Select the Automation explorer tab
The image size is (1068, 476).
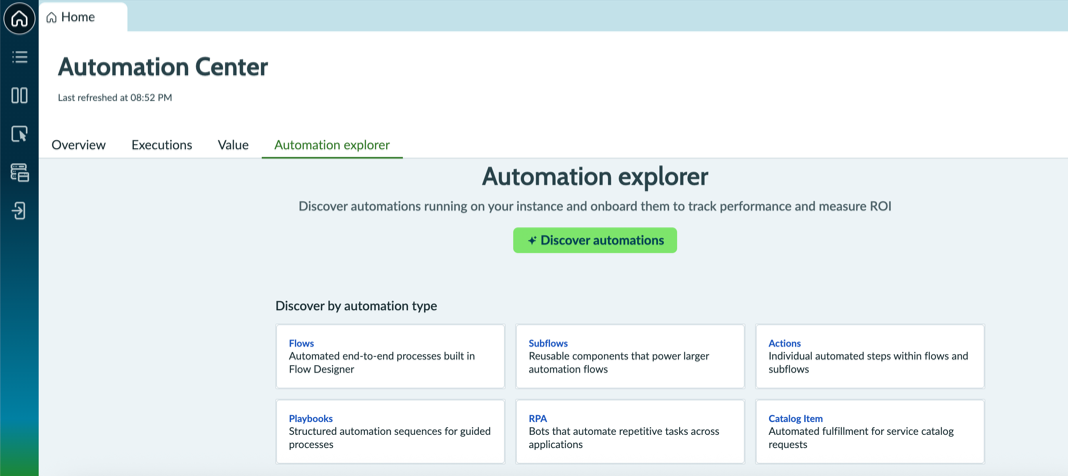[332, 145]
